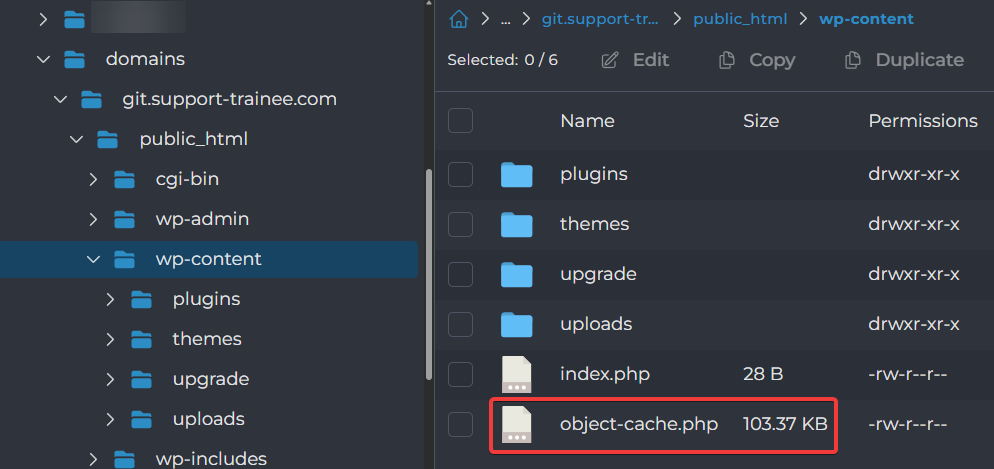Select wp-includes in the folder tree
The height and width of the screenshot is (469, 994).
pyautogui.click(x=211, y=458)
